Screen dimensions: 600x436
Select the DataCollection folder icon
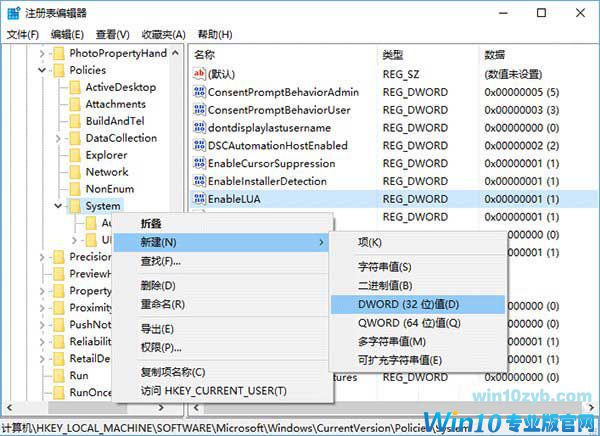coord(74,138)
